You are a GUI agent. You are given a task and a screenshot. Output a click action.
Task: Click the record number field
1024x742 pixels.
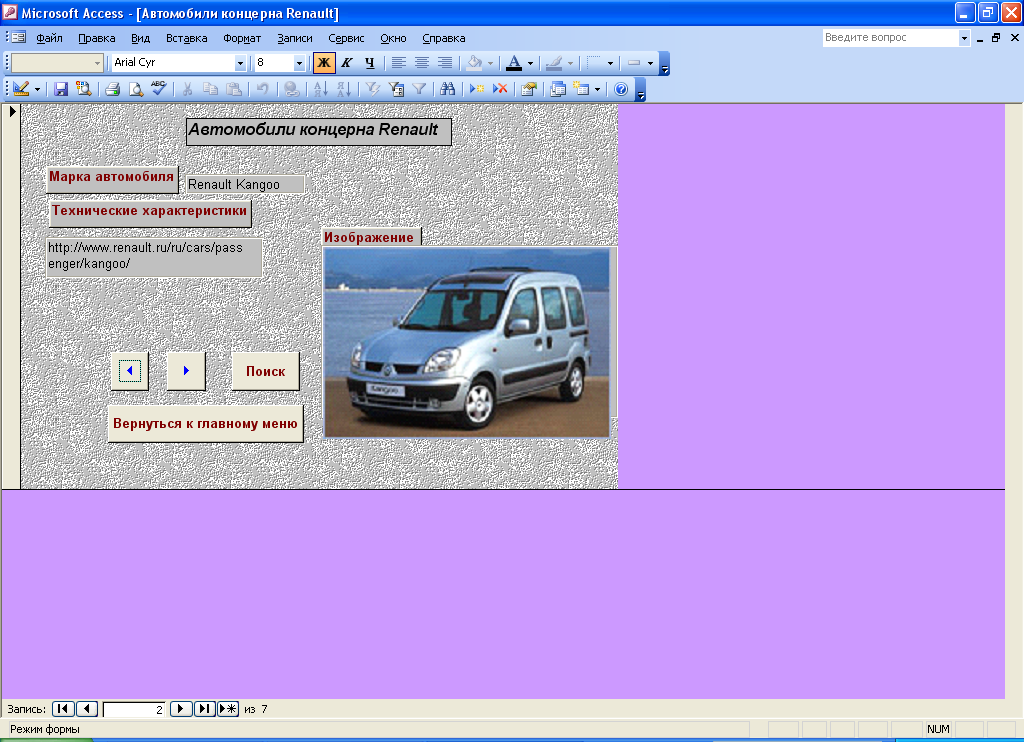(x=134, y=709)
